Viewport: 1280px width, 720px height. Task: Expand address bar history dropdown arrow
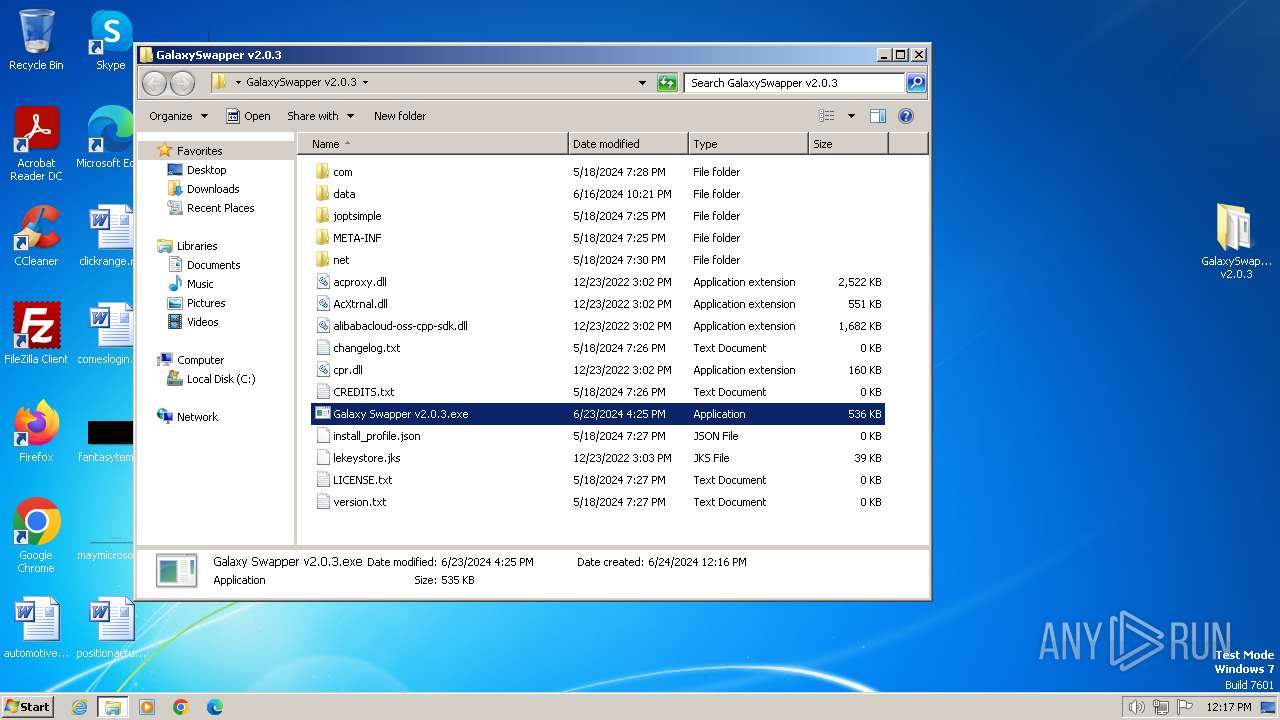[642, 83]
